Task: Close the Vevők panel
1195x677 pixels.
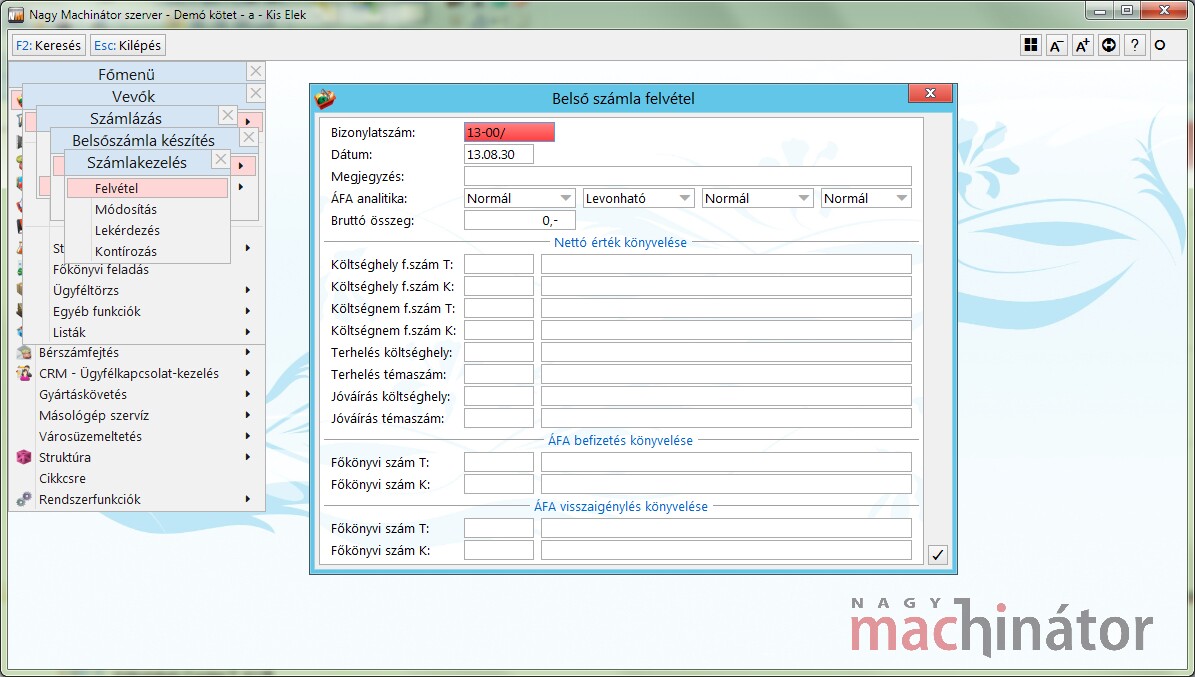Action: tap(256, 93)
